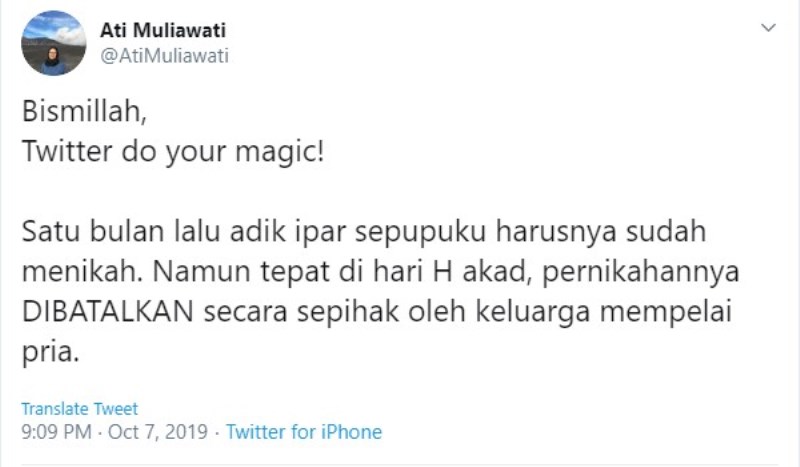Click the word Bismillah in the tweet
The image size is (800, 467).
point(81,111)
